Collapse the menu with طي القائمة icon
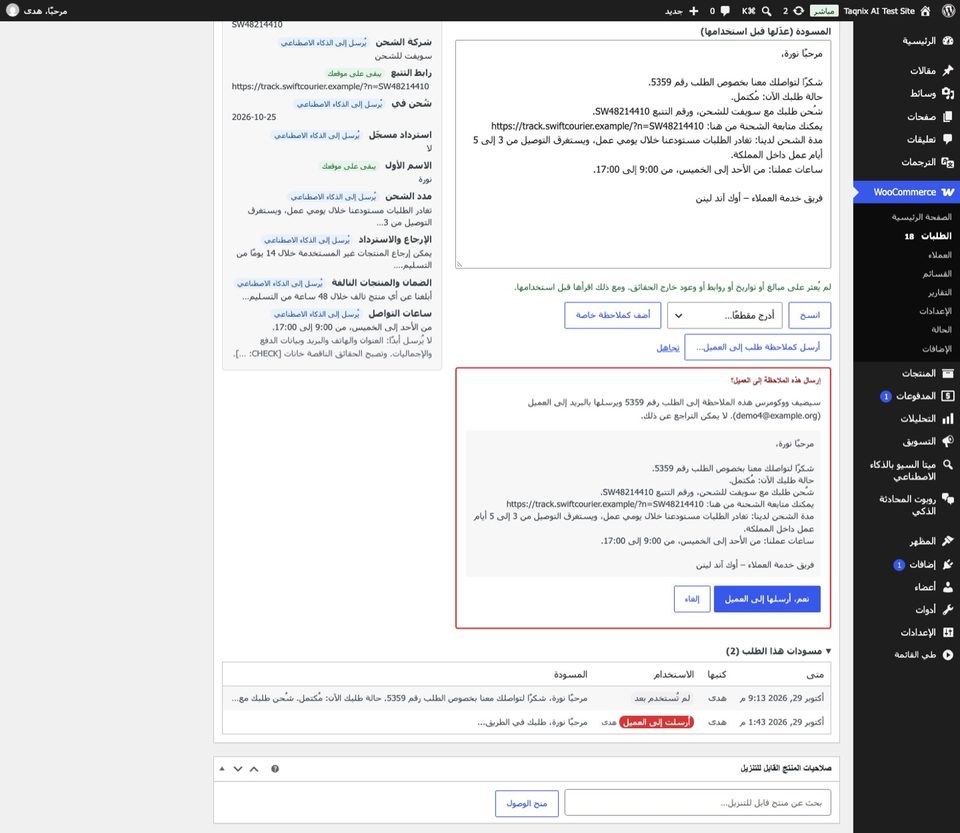Screen dimensions: 960x833 pos(948,655)
